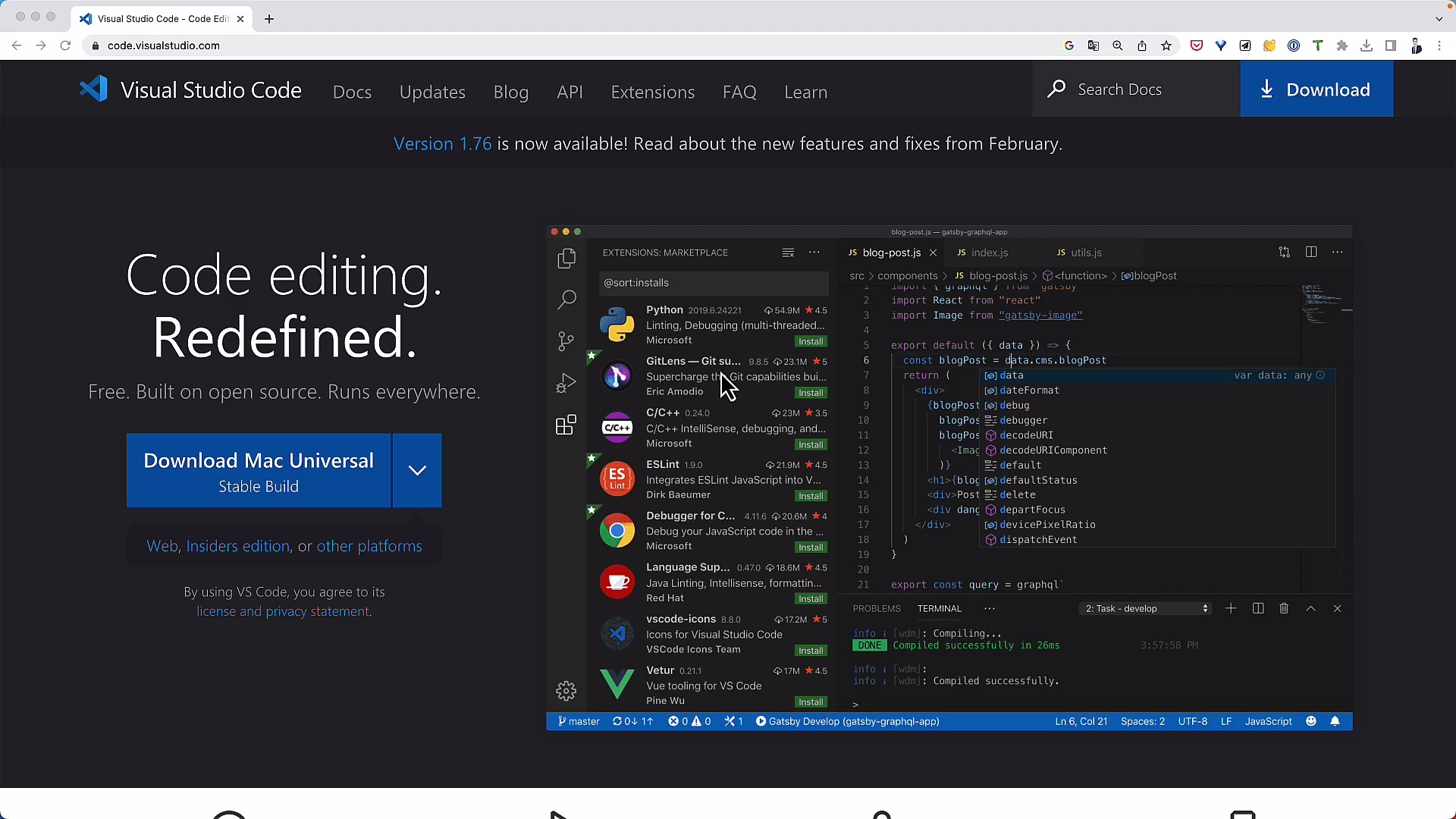Reload the page with the refresh icon

point(65,45)
